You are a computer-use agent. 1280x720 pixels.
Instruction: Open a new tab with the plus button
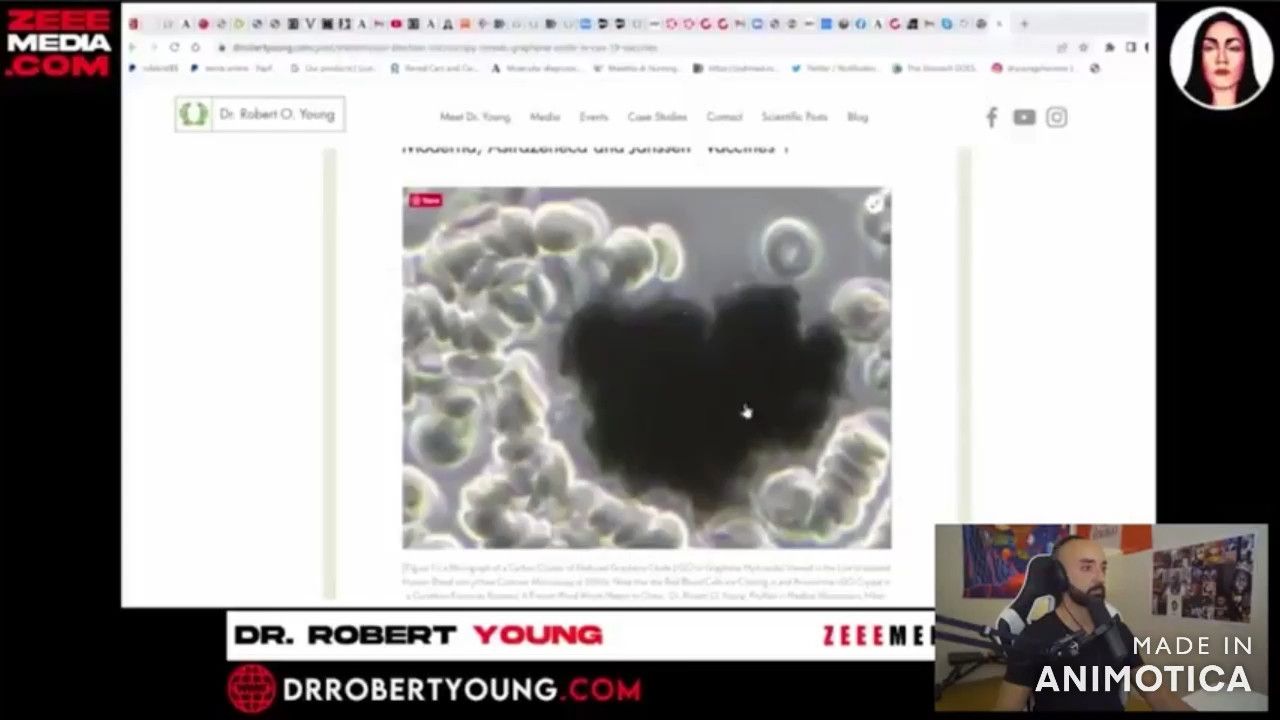point(1024,24)
